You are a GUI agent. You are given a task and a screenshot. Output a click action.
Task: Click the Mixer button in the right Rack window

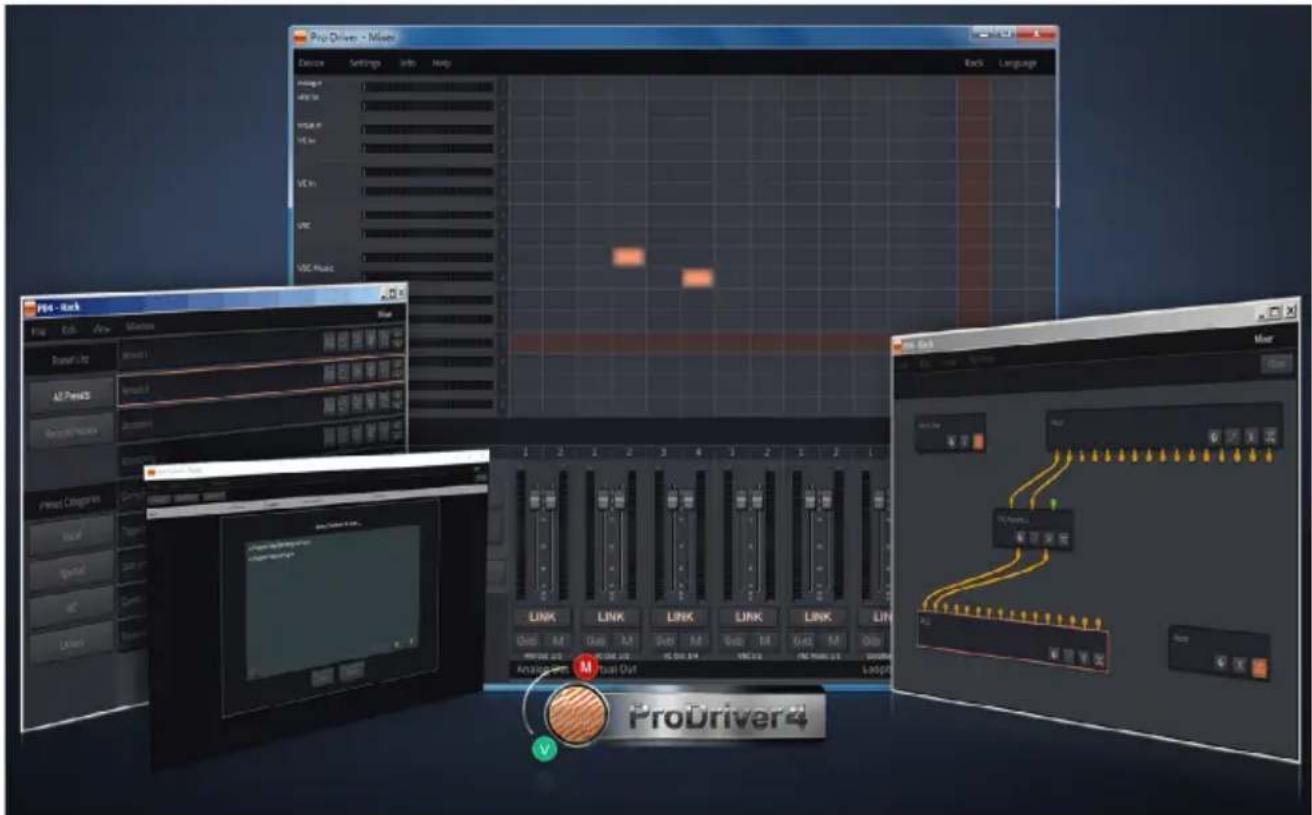tap(1264, 339)
